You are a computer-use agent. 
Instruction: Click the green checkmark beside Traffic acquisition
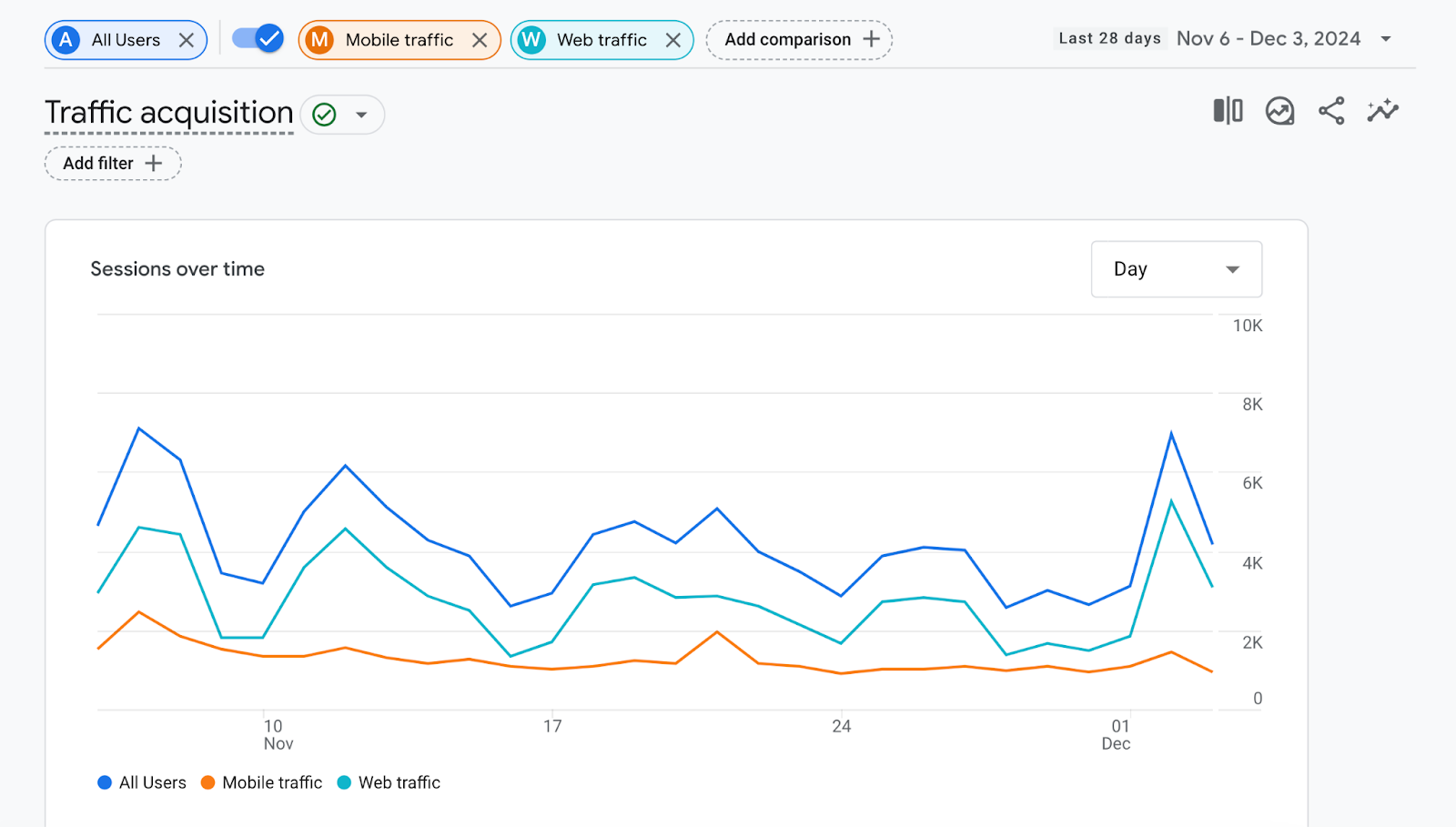click(323, 114)
